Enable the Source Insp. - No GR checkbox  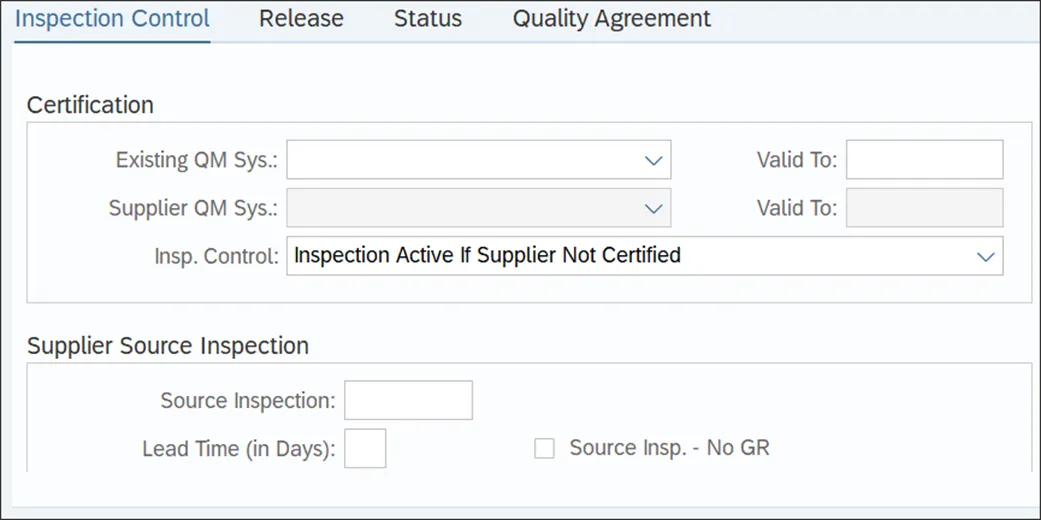click(x=544, y=449)
